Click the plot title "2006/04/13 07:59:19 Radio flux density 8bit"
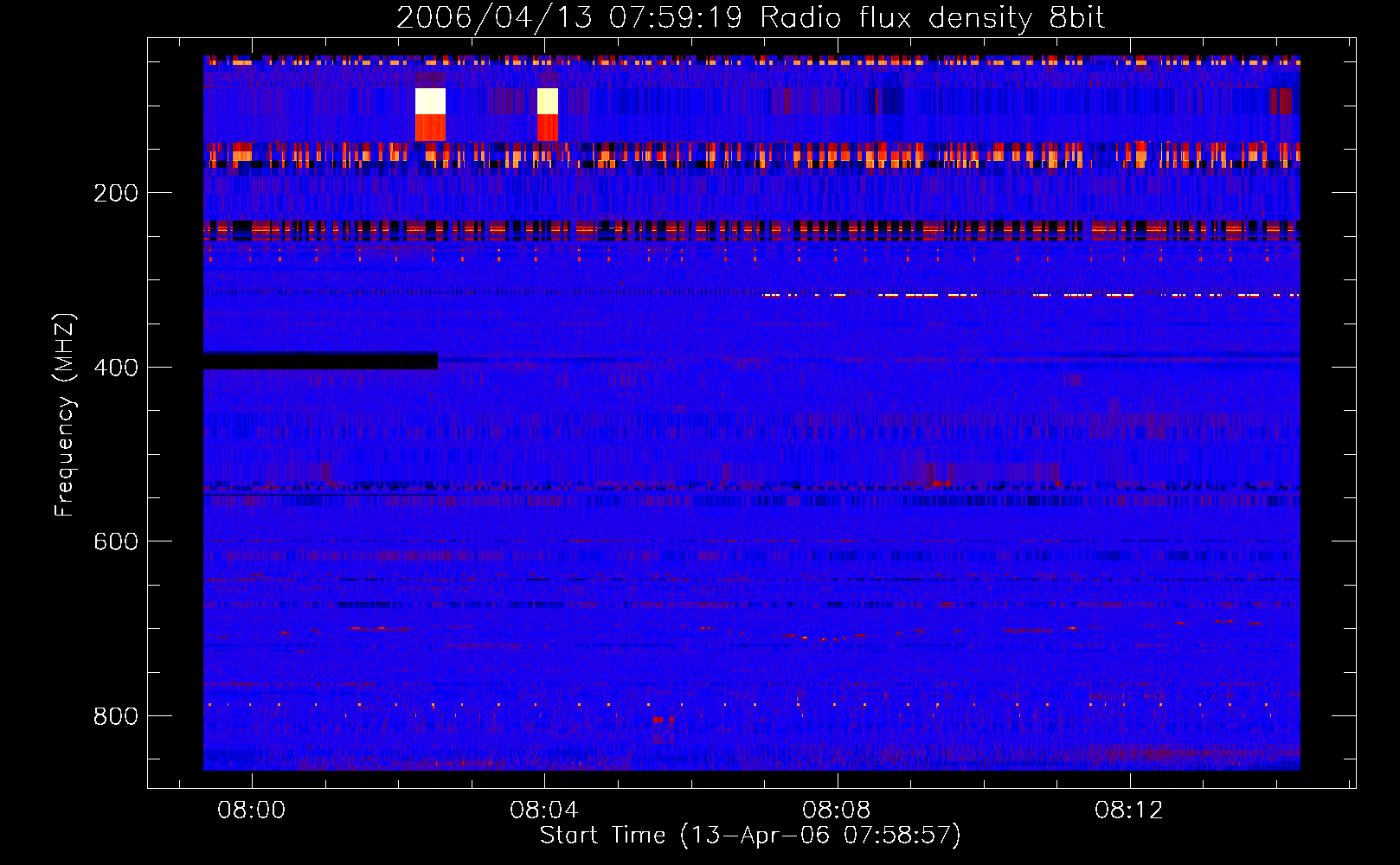 point(750,17)
